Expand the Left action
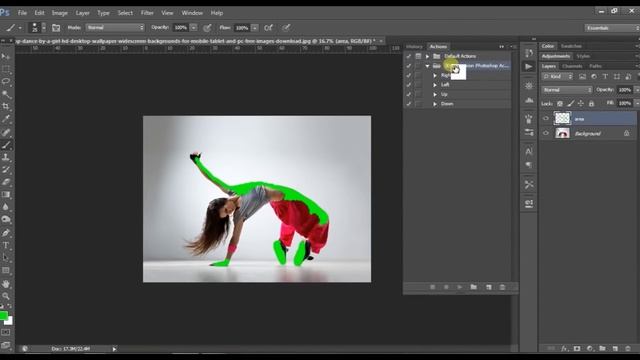 435,85
